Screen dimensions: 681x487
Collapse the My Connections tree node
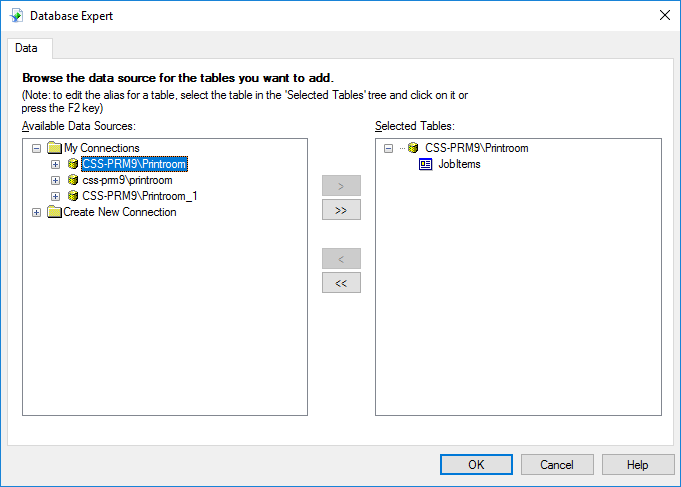click(37, 148)
